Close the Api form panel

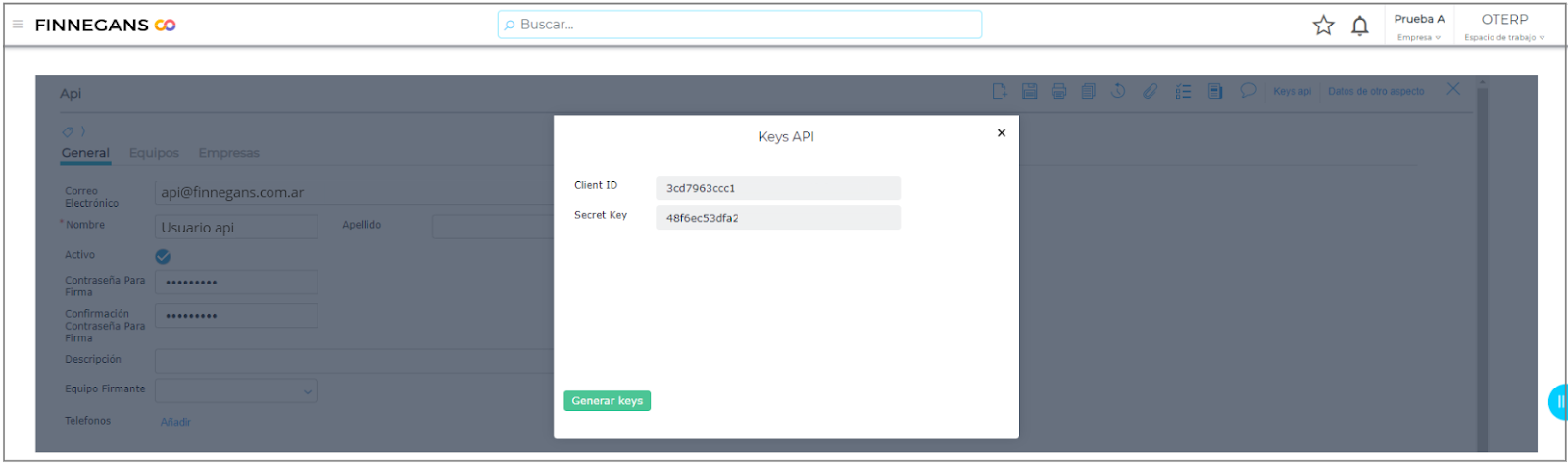[x=1453, y=89]
